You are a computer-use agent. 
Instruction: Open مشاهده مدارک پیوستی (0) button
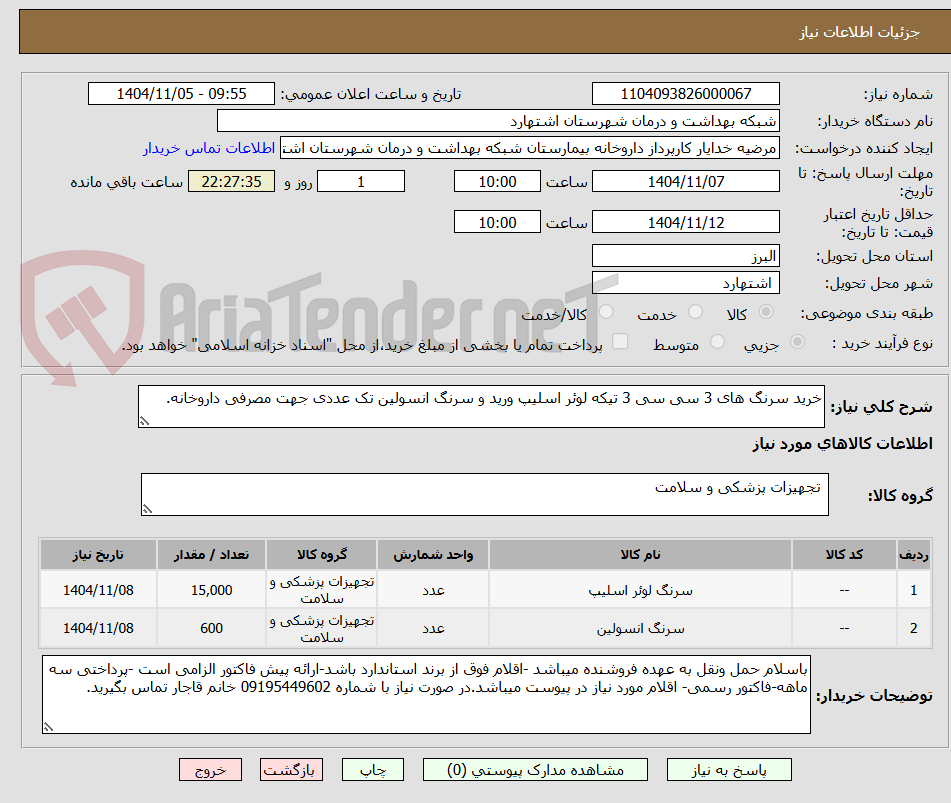(535, 770)
